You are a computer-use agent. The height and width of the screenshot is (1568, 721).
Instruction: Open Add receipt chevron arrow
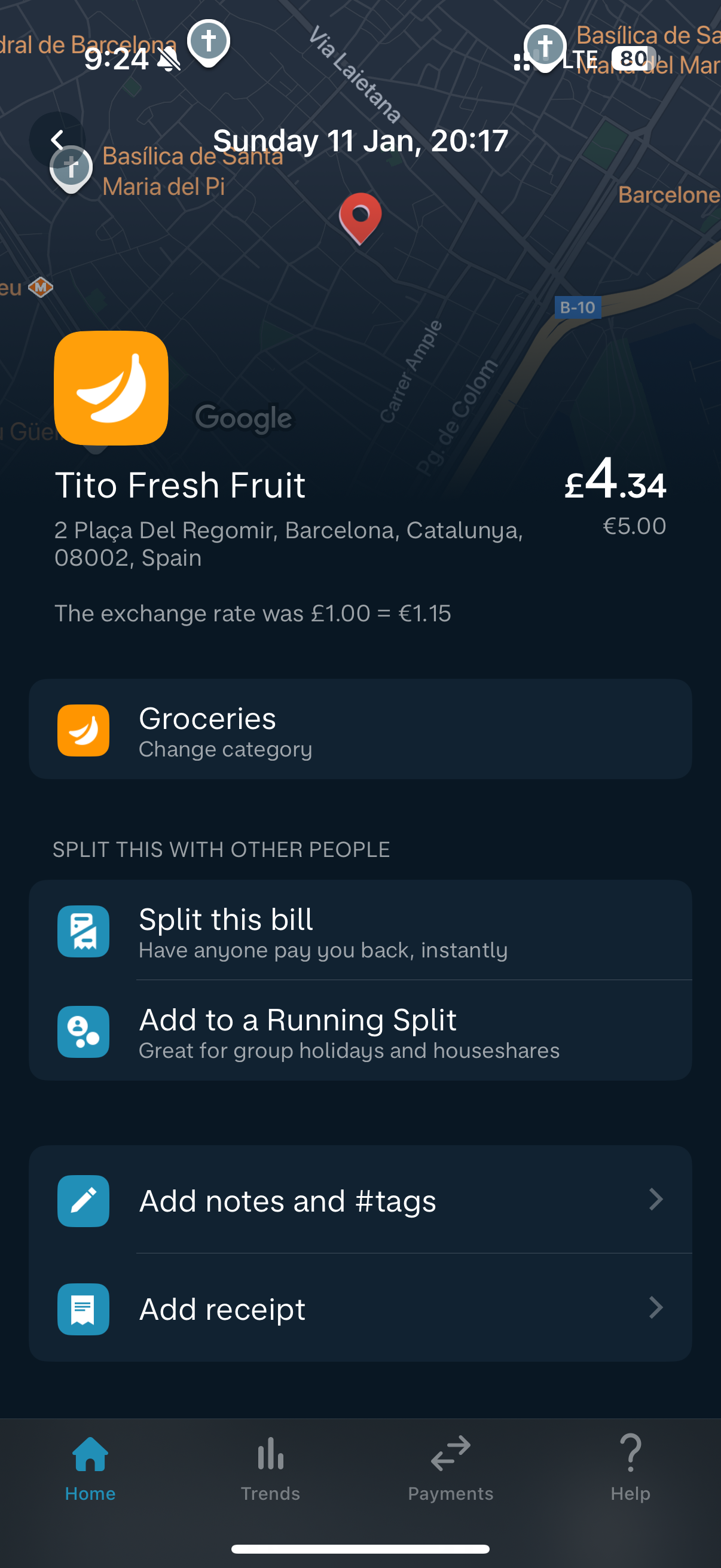coord(655,1307)
